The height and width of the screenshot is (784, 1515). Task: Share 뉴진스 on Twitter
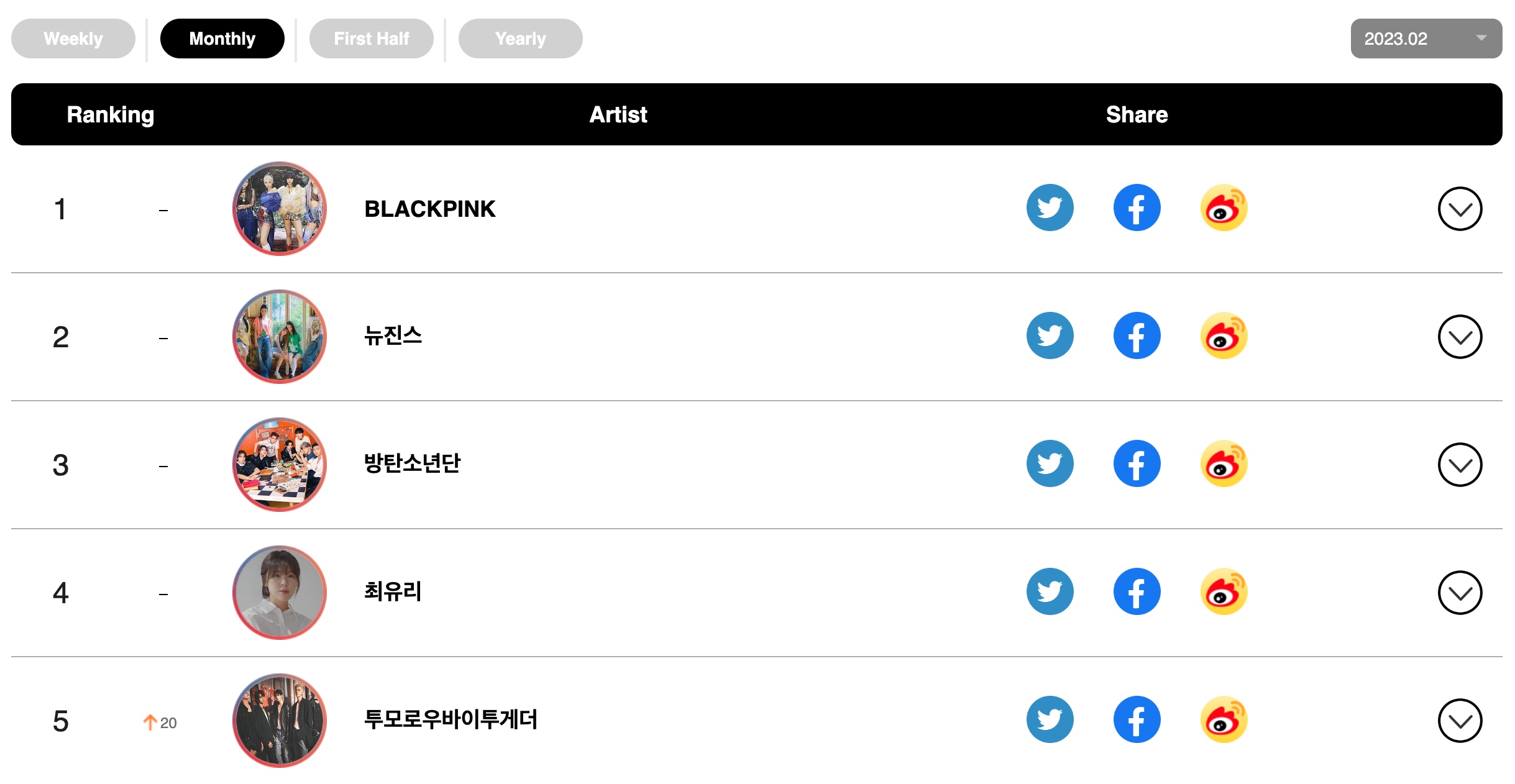[x=1050, y=335]
